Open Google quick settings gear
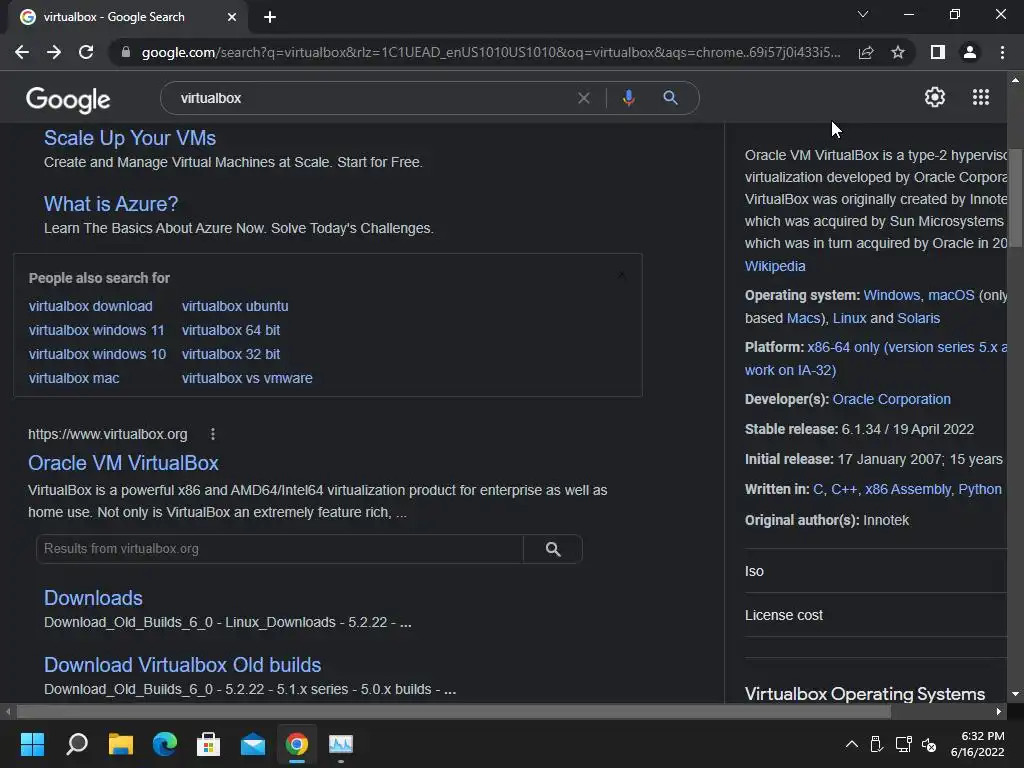The height and width of the screenshot is (768, 1024). [935, 97]
